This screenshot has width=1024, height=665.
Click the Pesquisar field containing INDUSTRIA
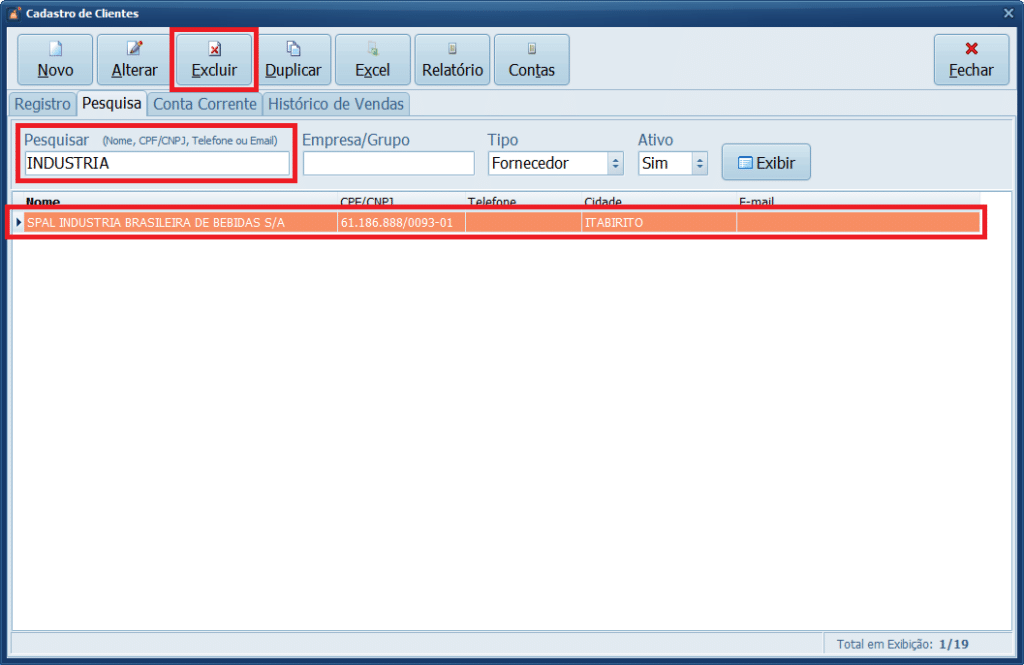157,163
